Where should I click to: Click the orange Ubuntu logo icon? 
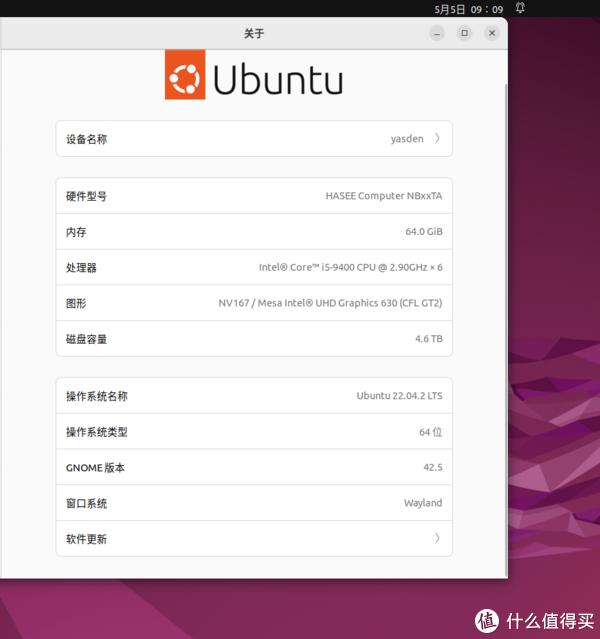(x=185, y=75)
